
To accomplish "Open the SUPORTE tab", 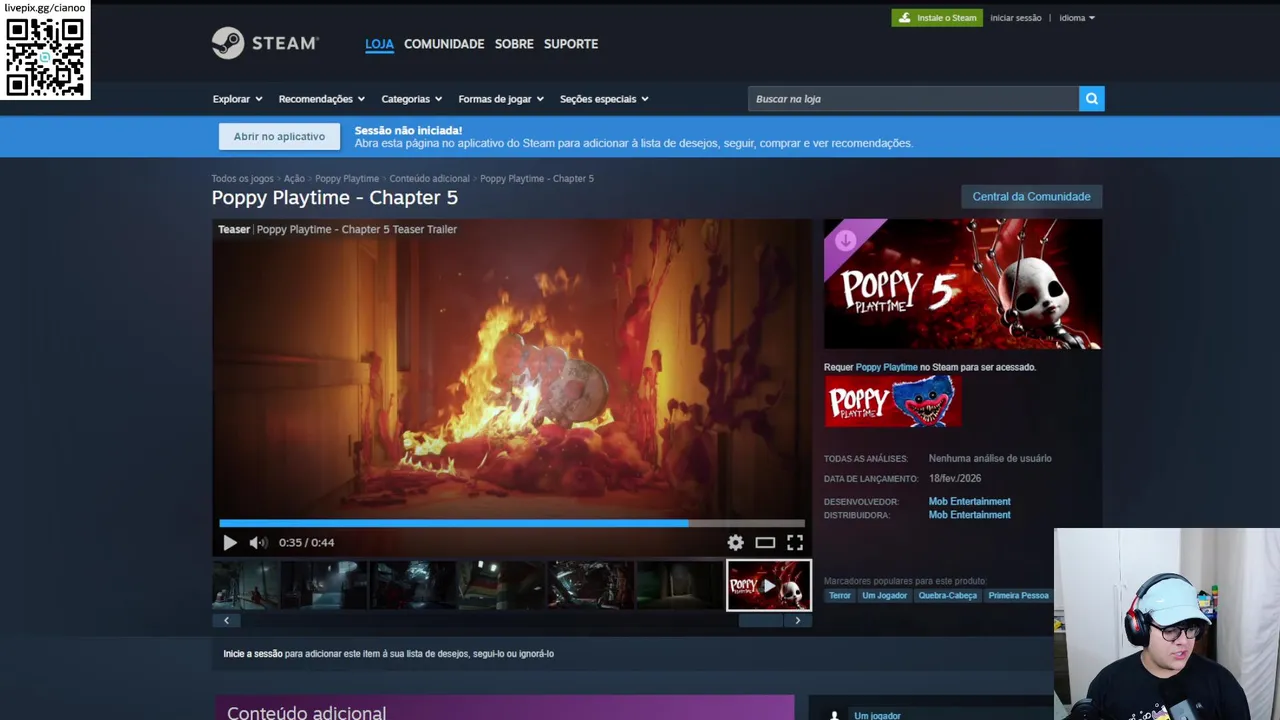I will (x=571, y=44).
